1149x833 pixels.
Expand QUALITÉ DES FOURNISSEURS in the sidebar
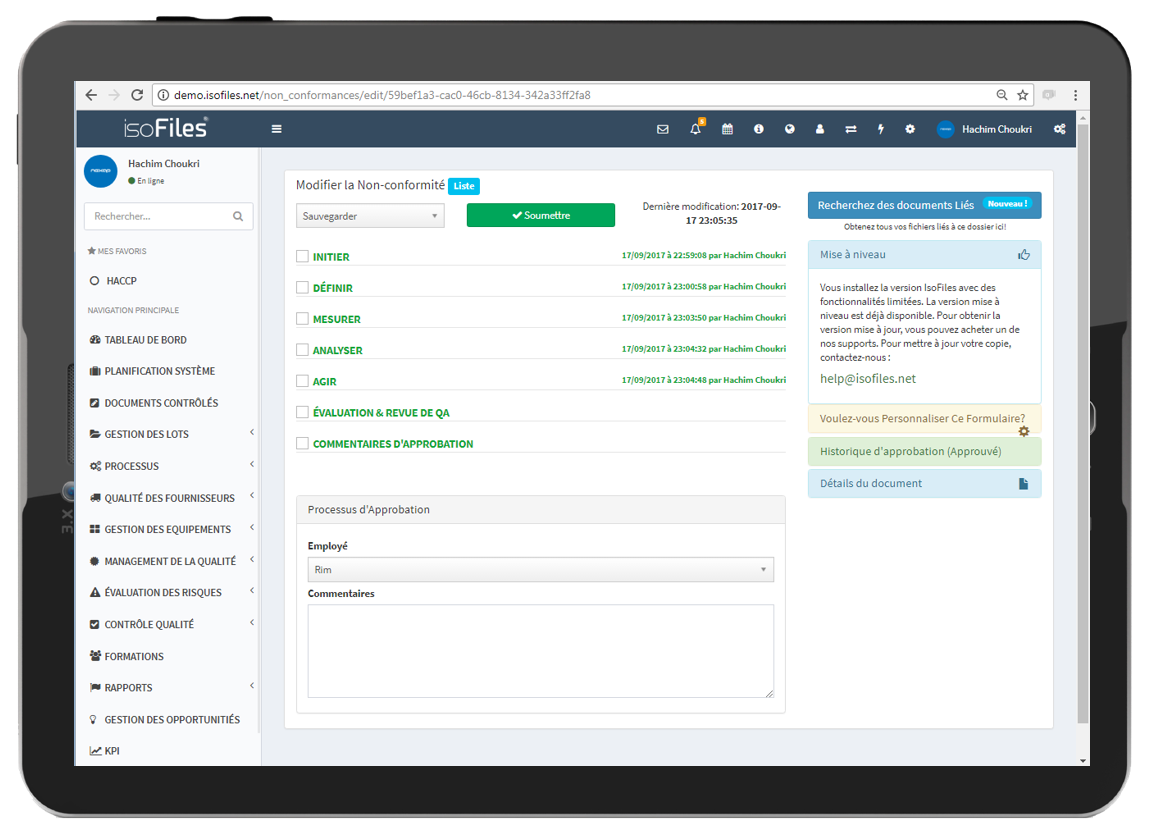point(171,497)
